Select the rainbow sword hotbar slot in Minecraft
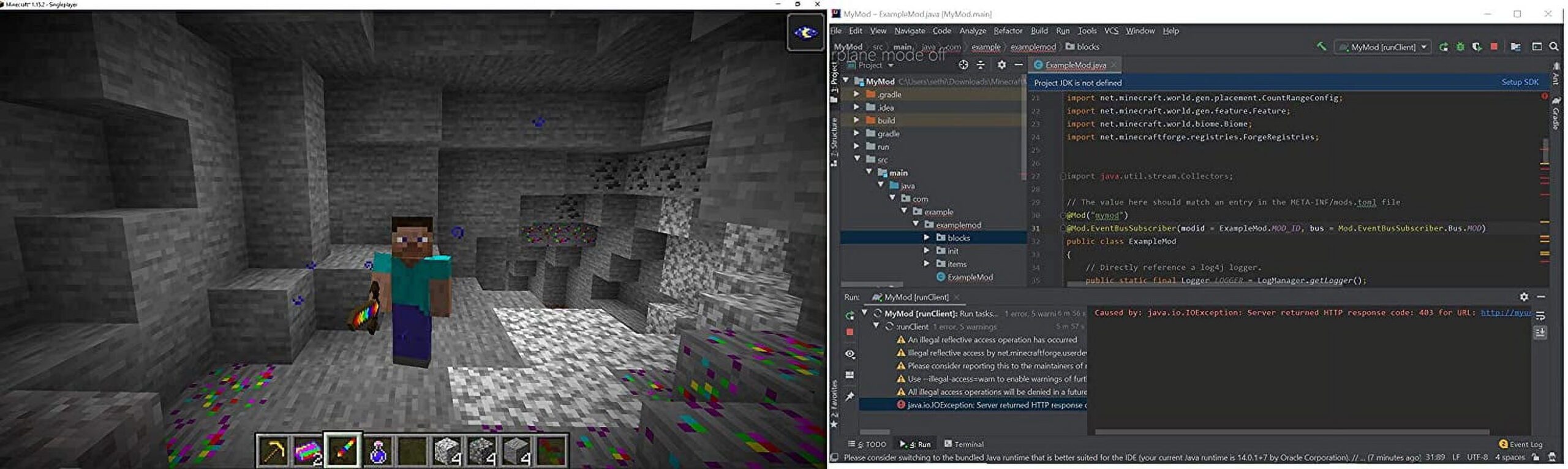 click(x=343, y=451)
